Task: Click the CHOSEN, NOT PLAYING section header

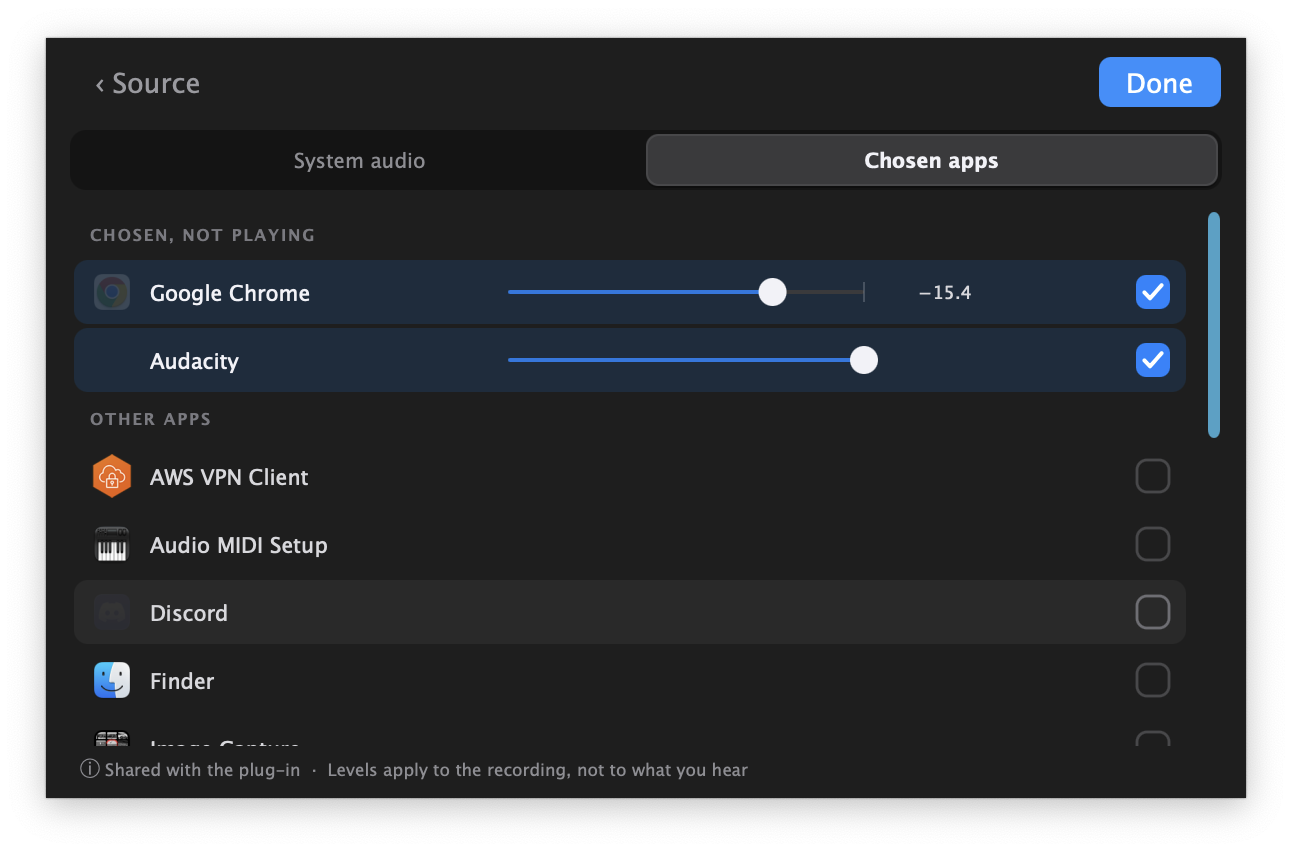Action: 203,235
